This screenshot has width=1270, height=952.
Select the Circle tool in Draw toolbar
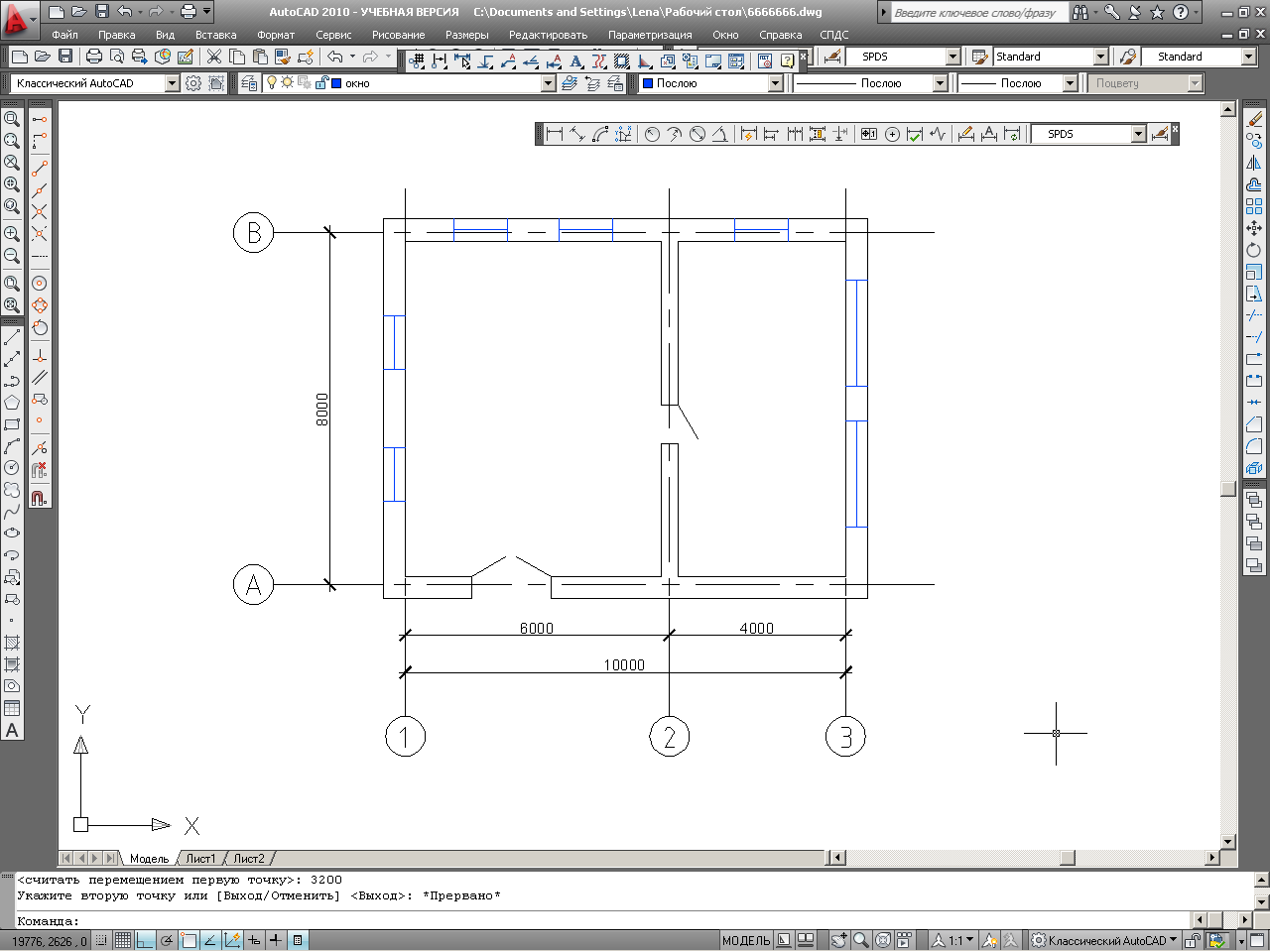(x=12, y=468)
